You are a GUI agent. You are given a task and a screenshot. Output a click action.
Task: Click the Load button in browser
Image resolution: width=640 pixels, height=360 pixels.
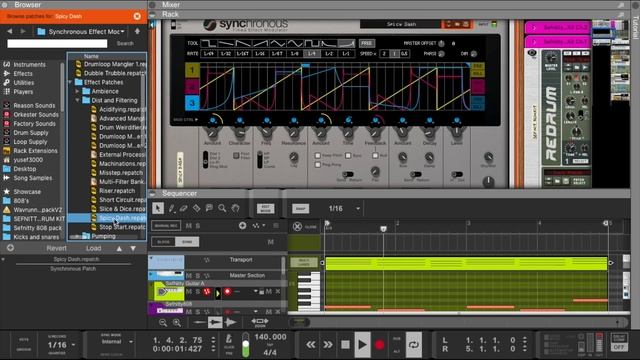(93, 248)
